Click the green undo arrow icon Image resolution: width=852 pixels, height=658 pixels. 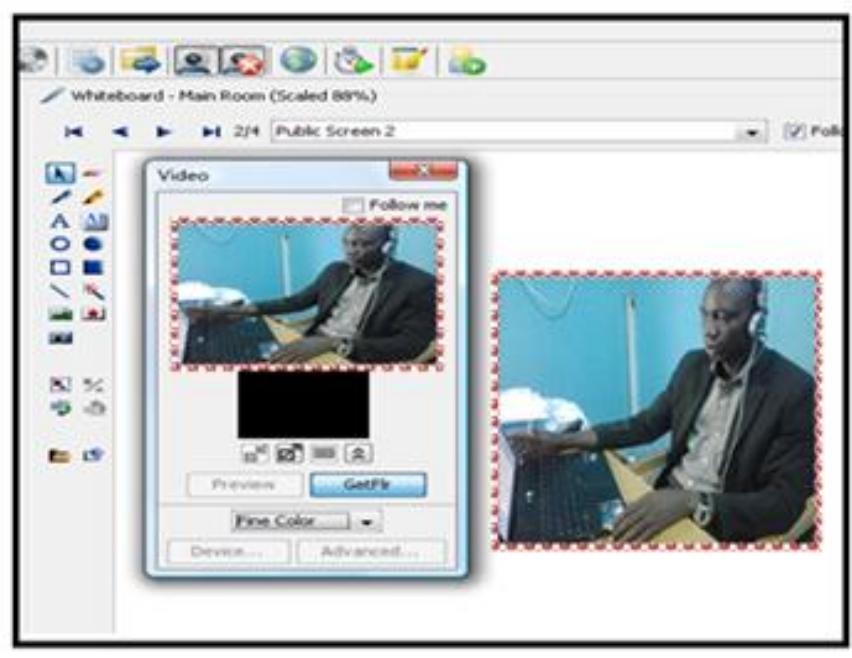click(60, 408)
